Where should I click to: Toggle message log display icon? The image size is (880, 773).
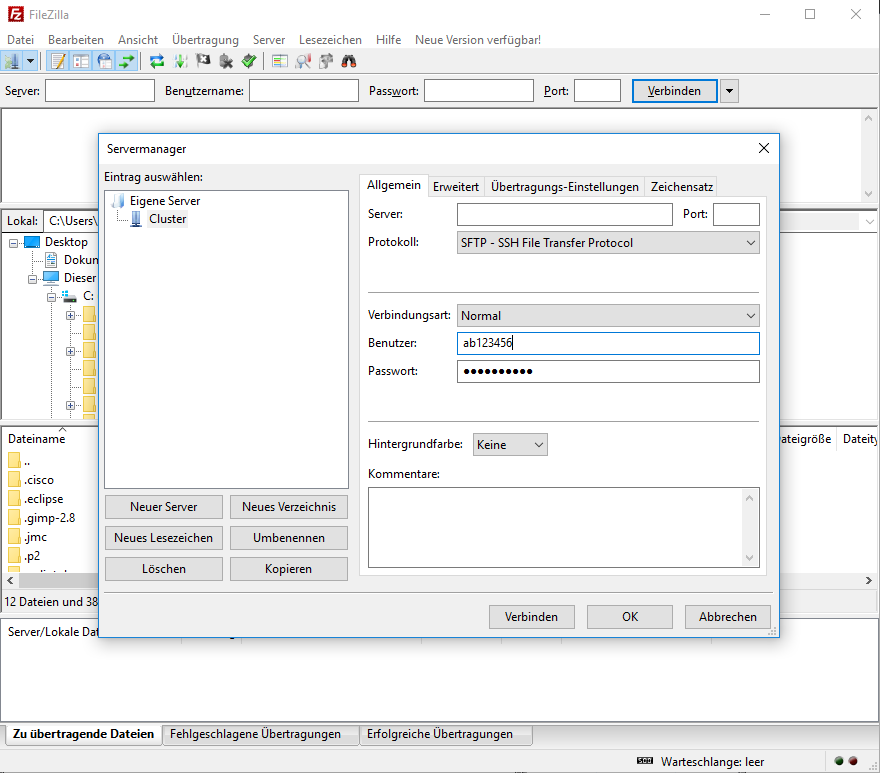(x=59, y=61)
